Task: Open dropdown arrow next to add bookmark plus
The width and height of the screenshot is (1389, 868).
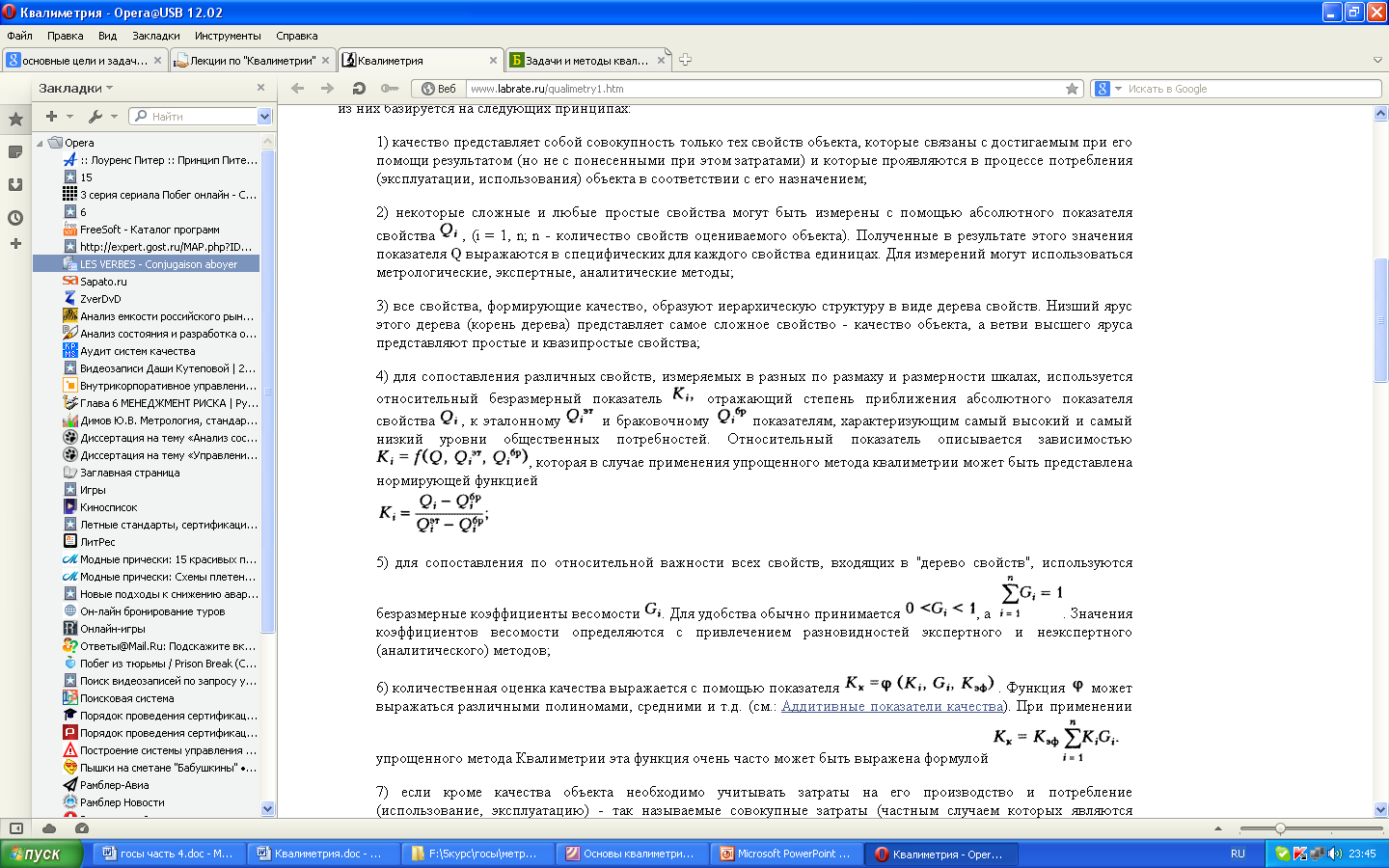Action: point(69,117)
